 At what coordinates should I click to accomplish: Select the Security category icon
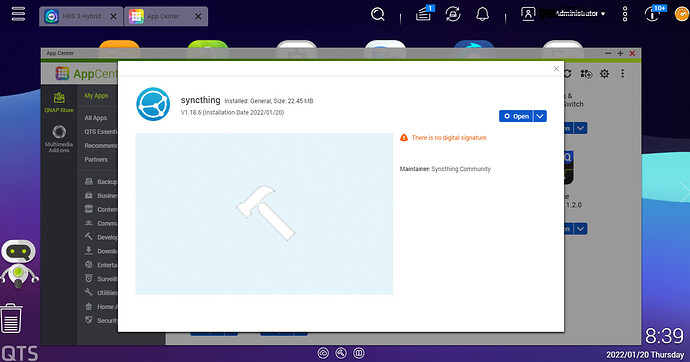88,320
